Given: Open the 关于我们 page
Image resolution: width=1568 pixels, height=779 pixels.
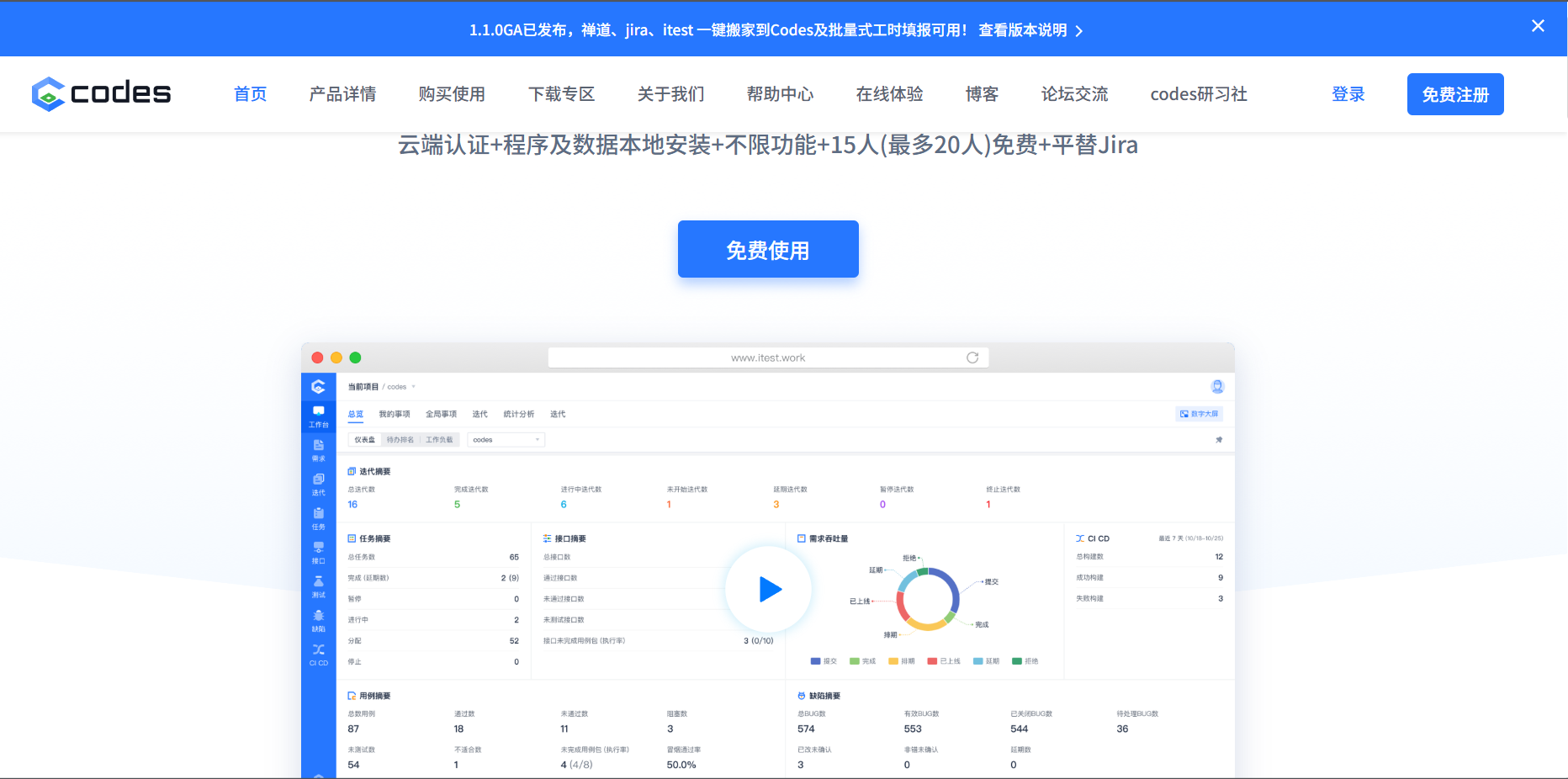Looking at the screenshot, I should pos(670,94).
